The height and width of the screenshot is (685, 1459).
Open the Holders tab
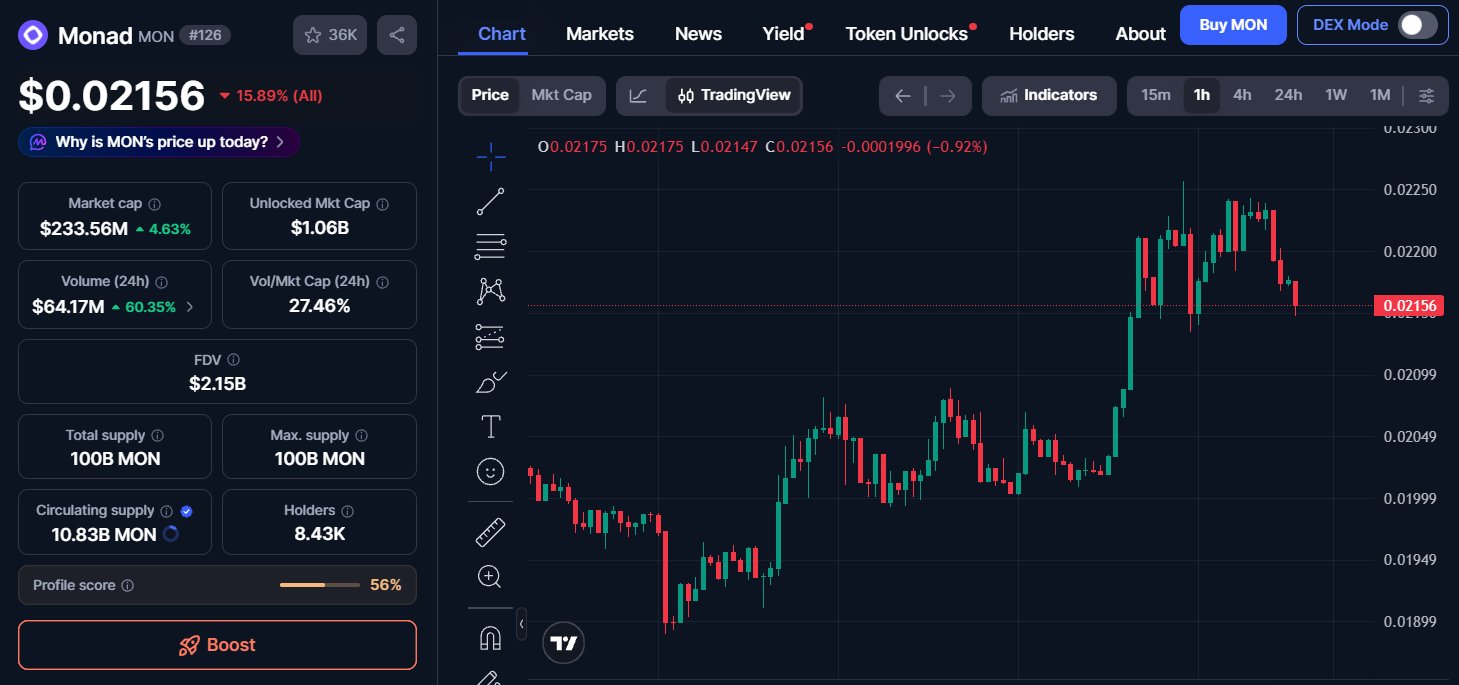click(1041, 34)
